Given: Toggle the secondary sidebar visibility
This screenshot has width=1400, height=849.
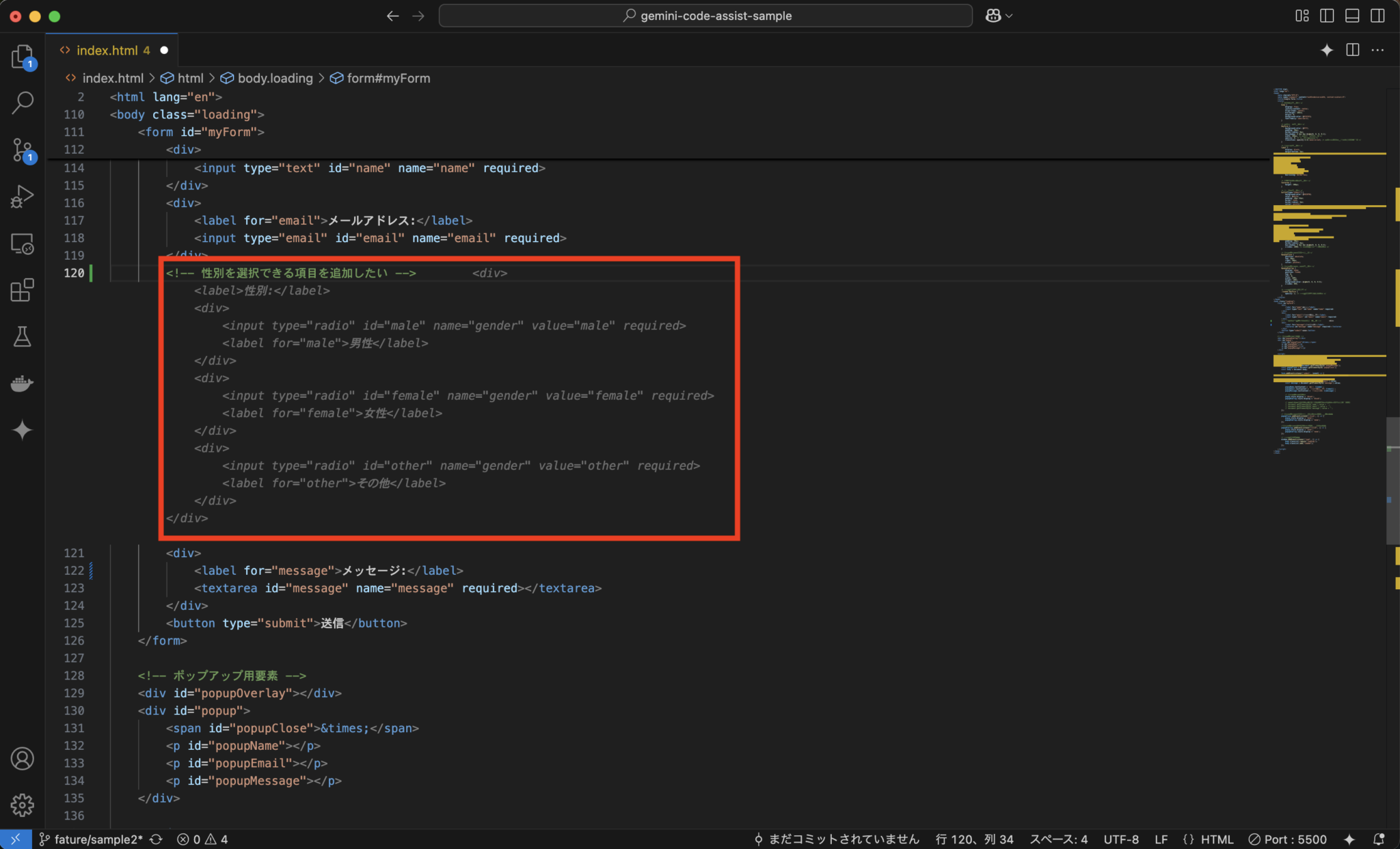Looking at the screenshot, I should point(1378,15).
